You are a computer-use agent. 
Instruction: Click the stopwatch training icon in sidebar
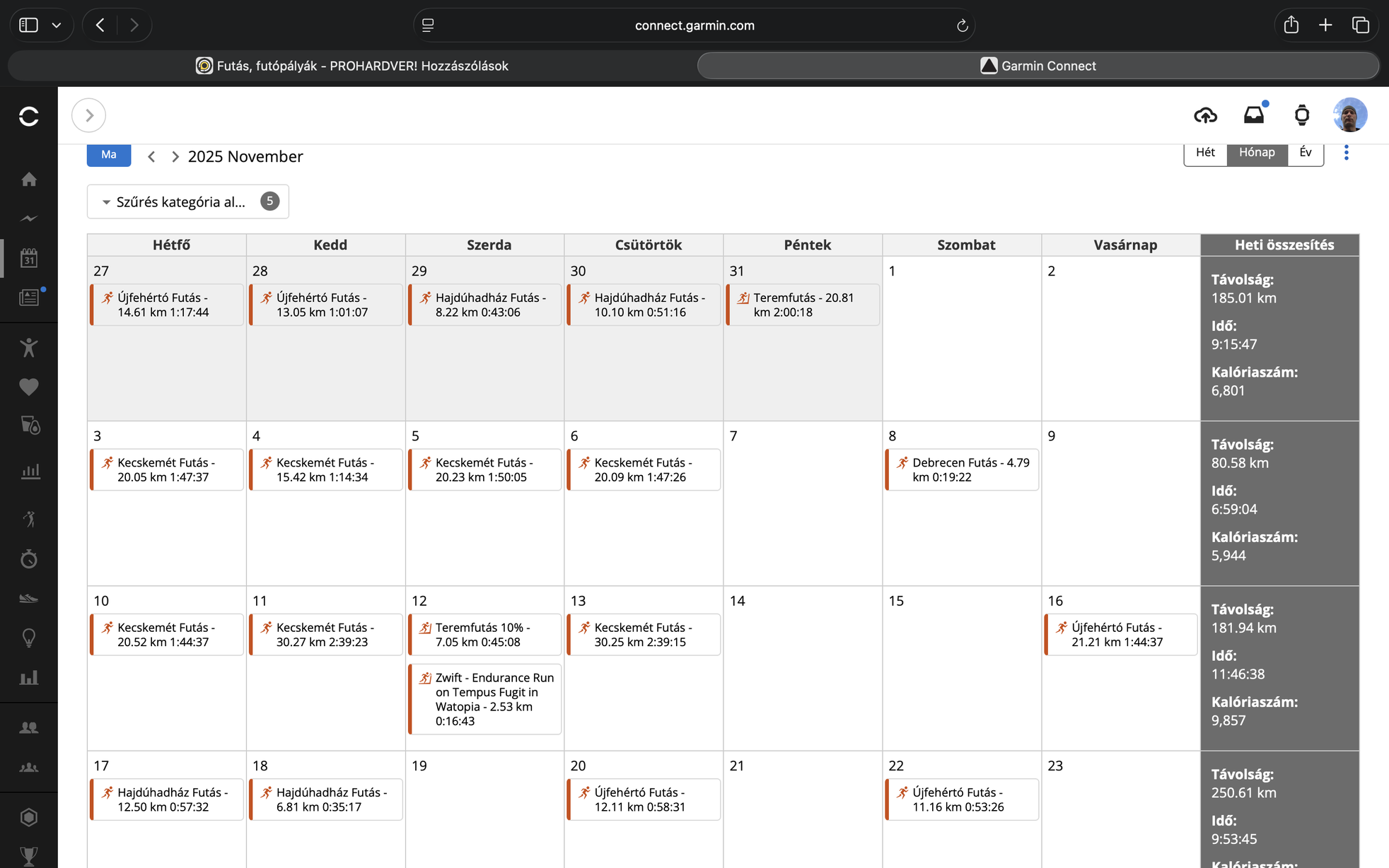click(x=29, y=559)
